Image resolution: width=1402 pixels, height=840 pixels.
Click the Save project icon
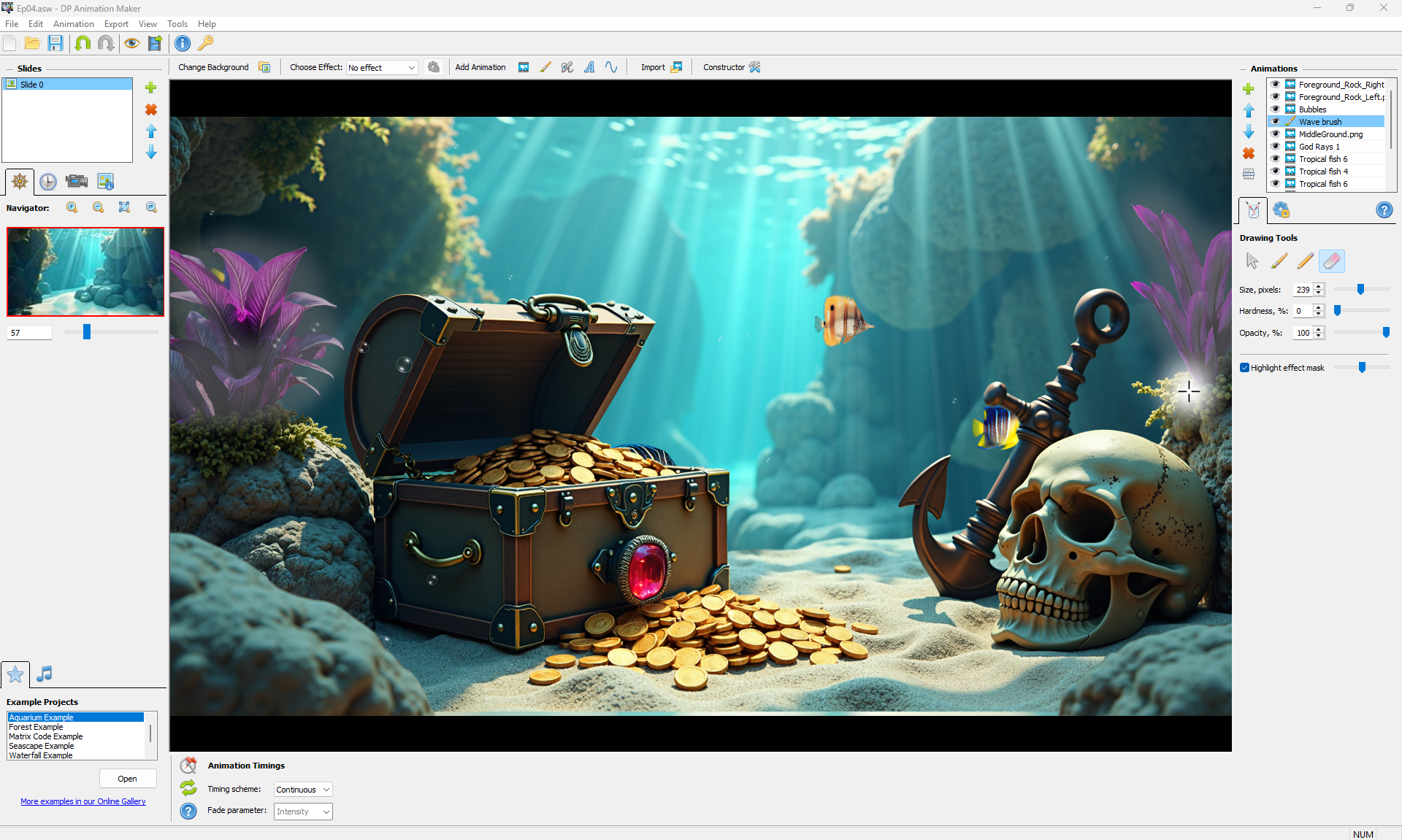pos(55,43)
